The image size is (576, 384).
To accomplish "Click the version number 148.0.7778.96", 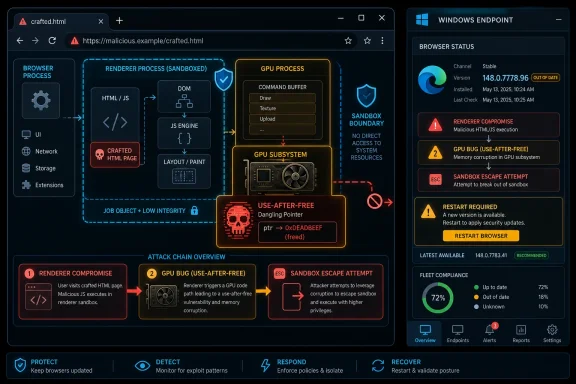I will coord(505,78).
